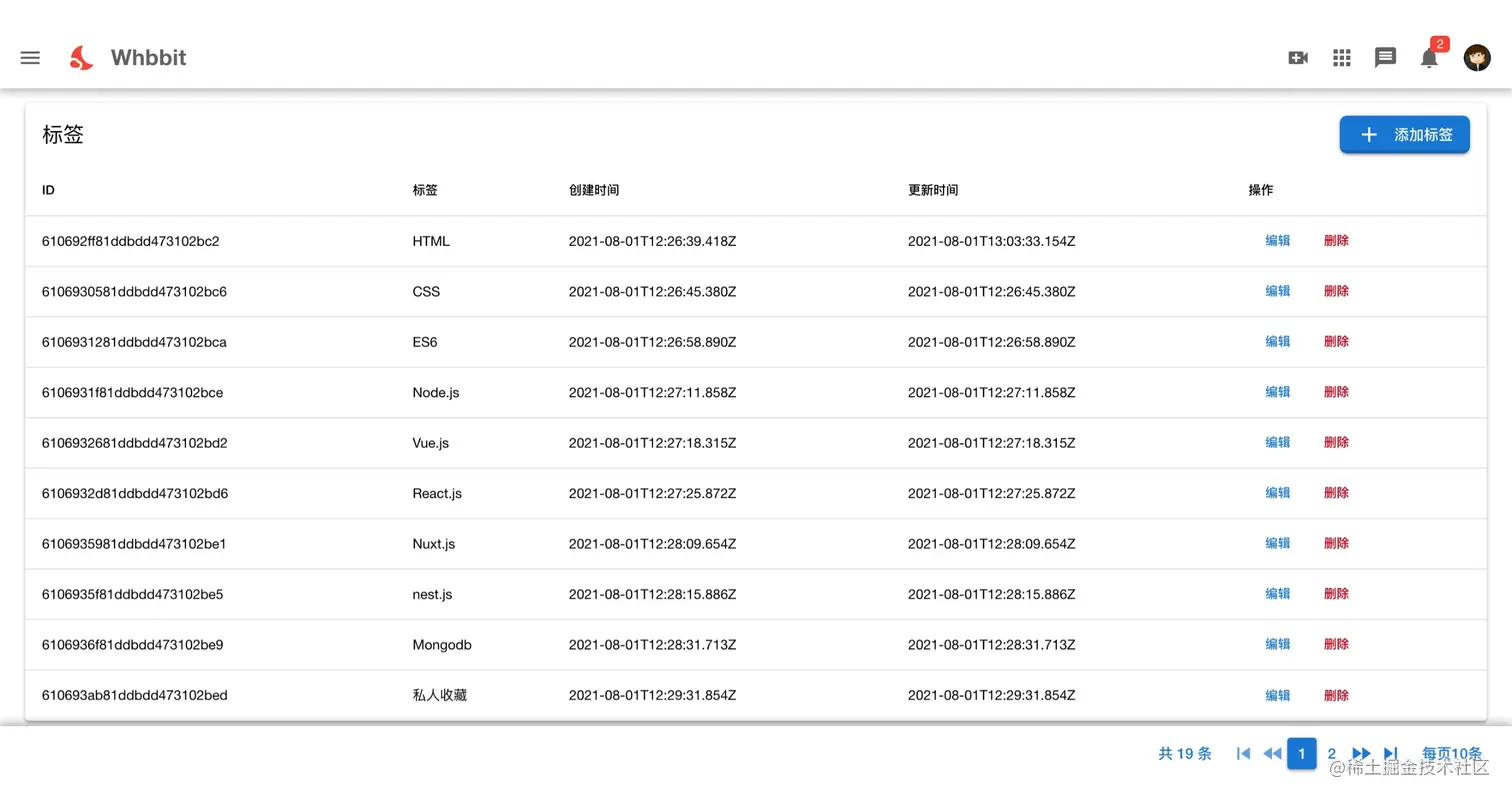Select the Mongodb table row

click(x=600, y=644)
